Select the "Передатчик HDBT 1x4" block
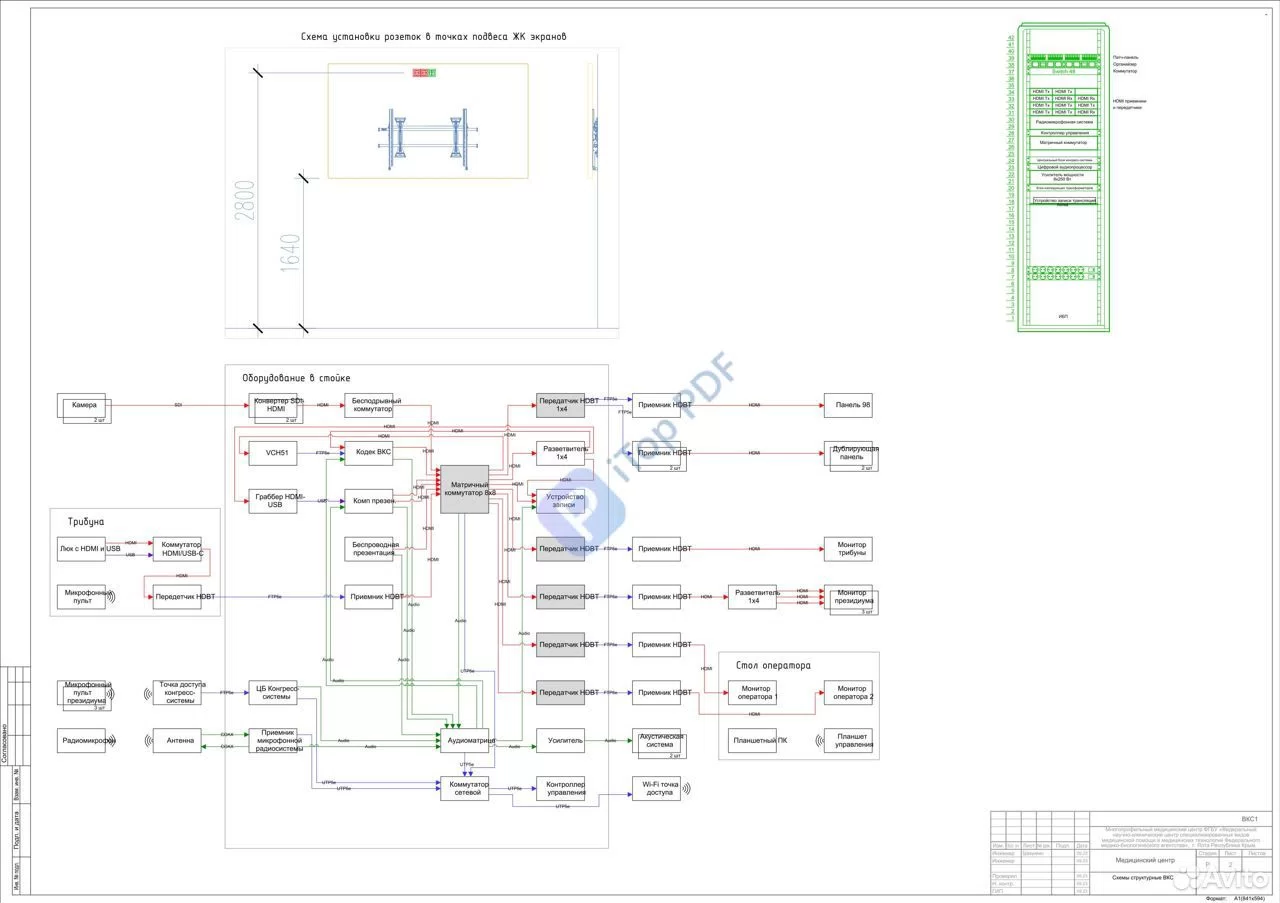1280x903 pixels. pyautogui.click(x=560, y=405)
